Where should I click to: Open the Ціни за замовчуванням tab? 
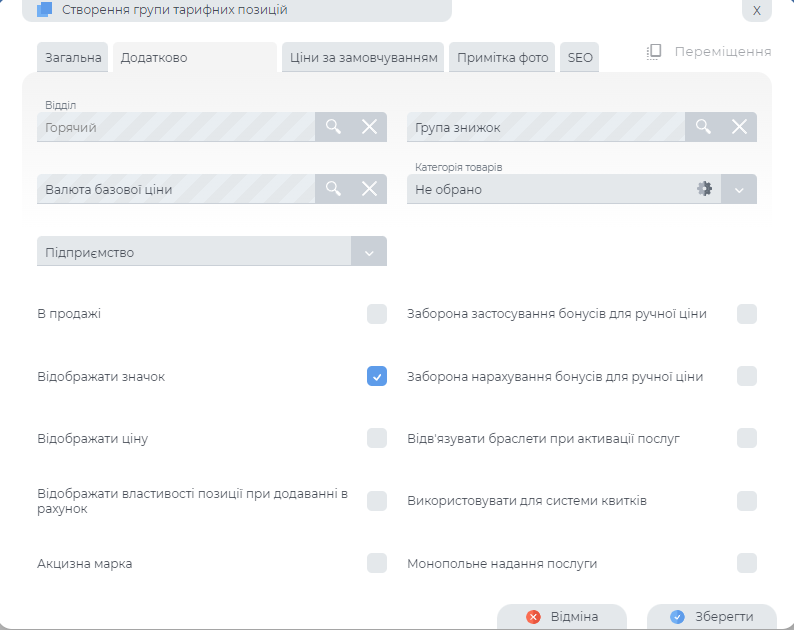point(364,58)
